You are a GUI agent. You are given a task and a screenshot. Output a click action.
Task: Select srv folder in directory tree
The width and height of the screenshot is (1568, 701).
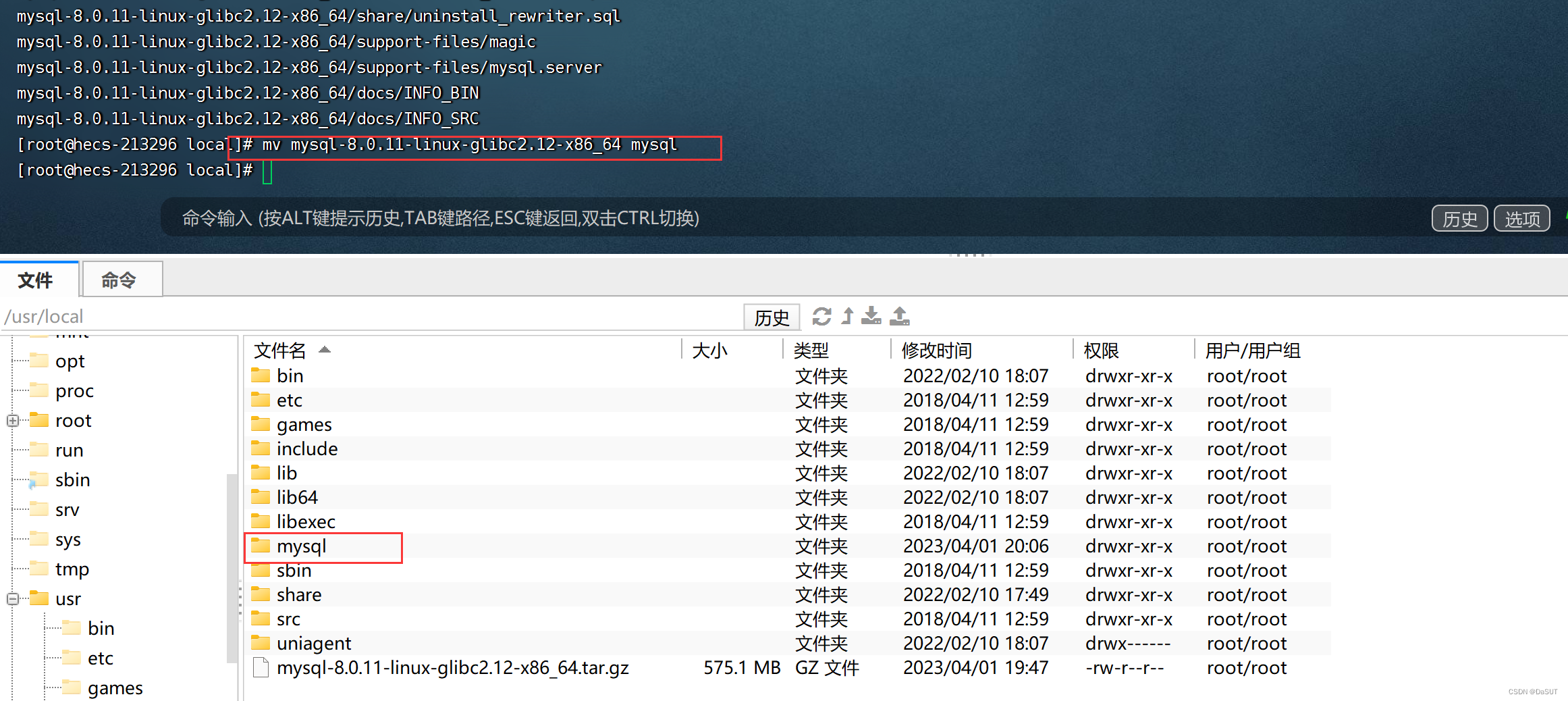(67, 509)
